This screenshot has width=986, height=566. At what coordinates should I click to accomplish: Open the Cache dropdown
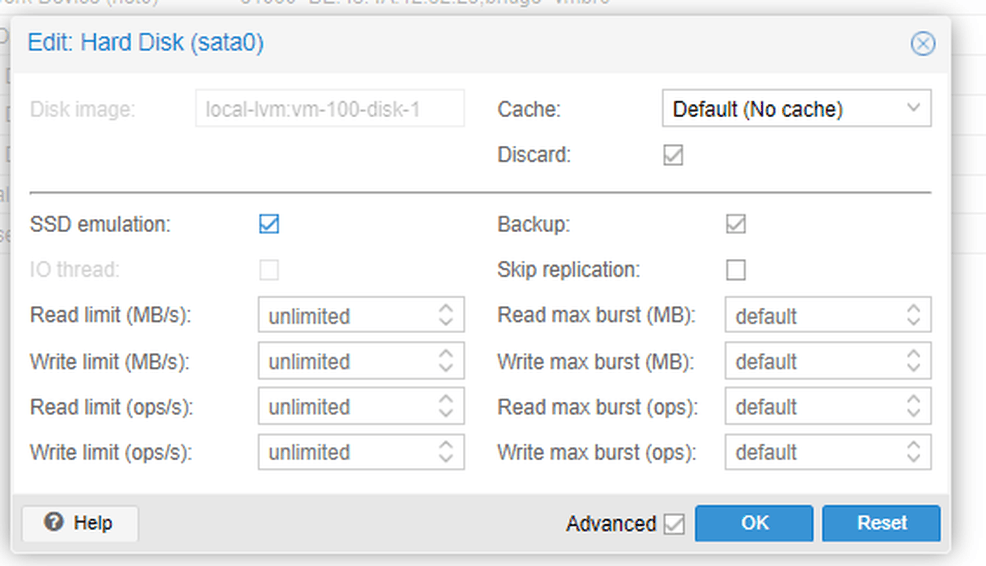[796, 109]
